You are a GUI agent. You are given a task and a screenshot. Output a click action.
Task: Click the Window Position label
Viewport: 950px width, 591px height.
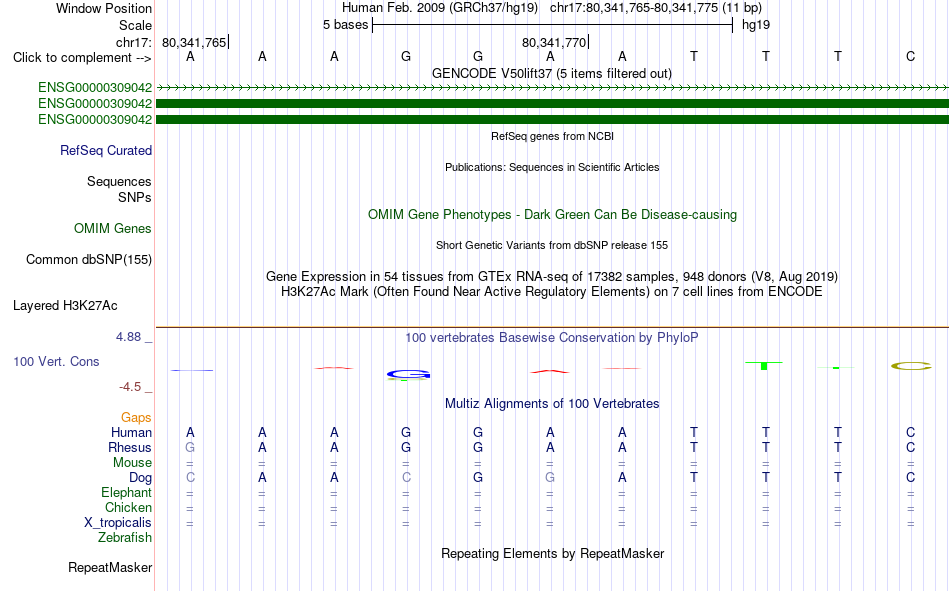[104, 8]
